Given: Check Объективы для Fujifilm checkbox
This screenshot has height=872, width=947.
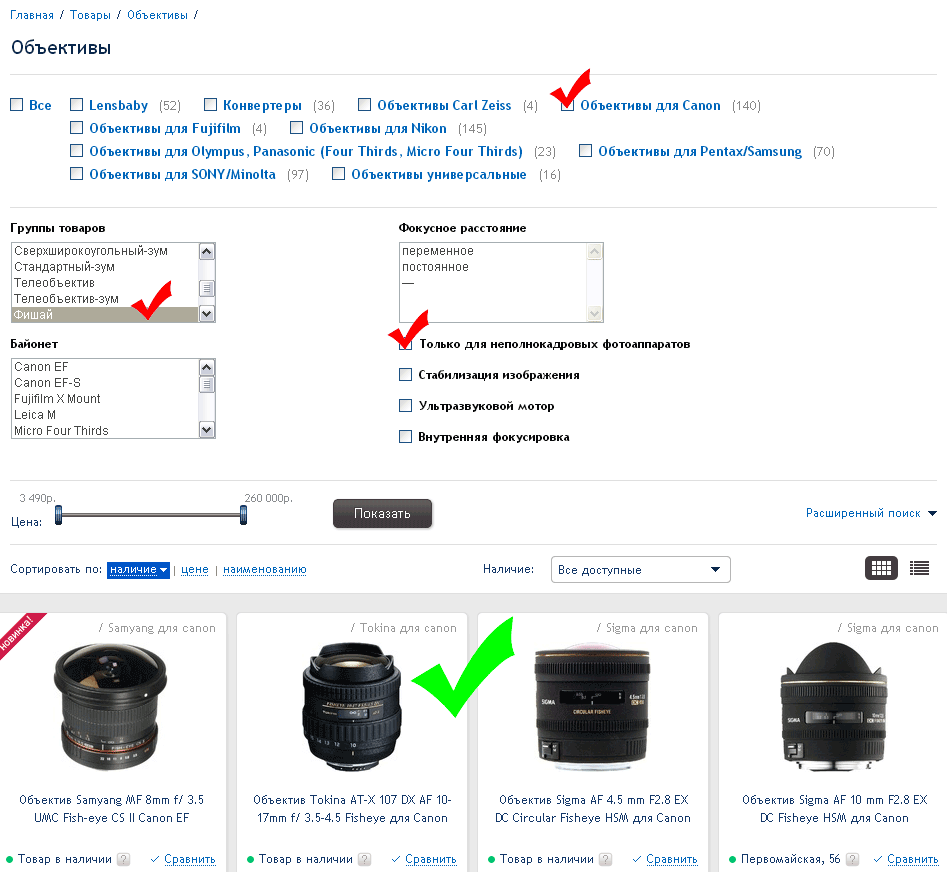Looking at the screenshot, I should coord(76,127).
